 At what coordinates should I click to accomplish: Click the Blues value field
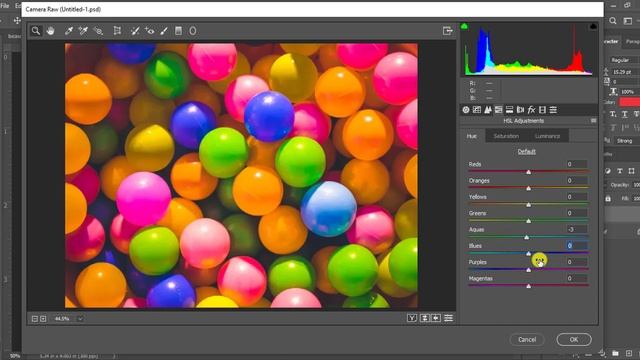[577, 246]
